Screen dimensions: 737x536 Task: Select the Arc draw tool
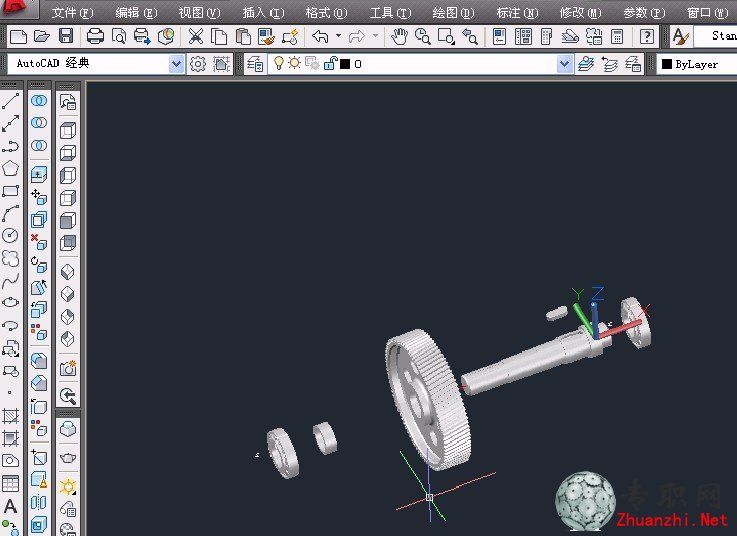[10, 213]
